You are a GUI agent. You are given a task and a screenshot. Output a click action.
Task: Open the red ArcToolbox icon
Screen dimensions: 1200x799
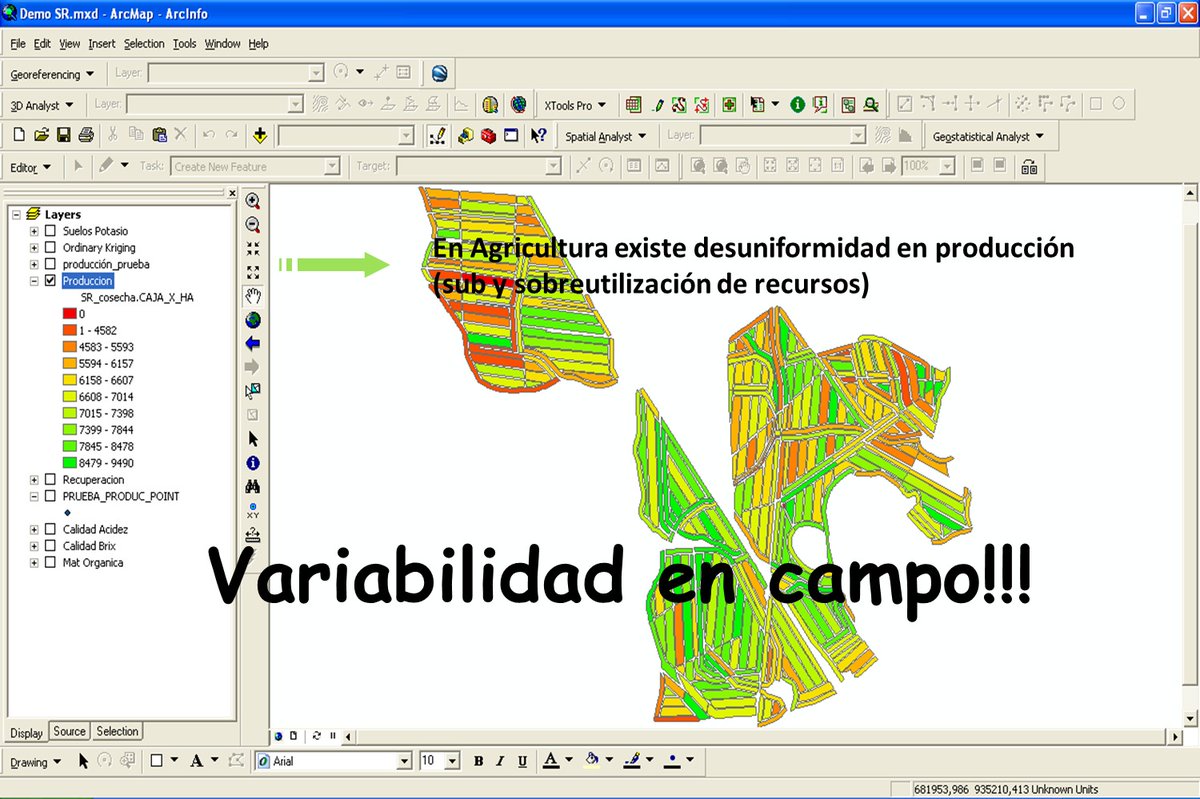pos(488,135)
